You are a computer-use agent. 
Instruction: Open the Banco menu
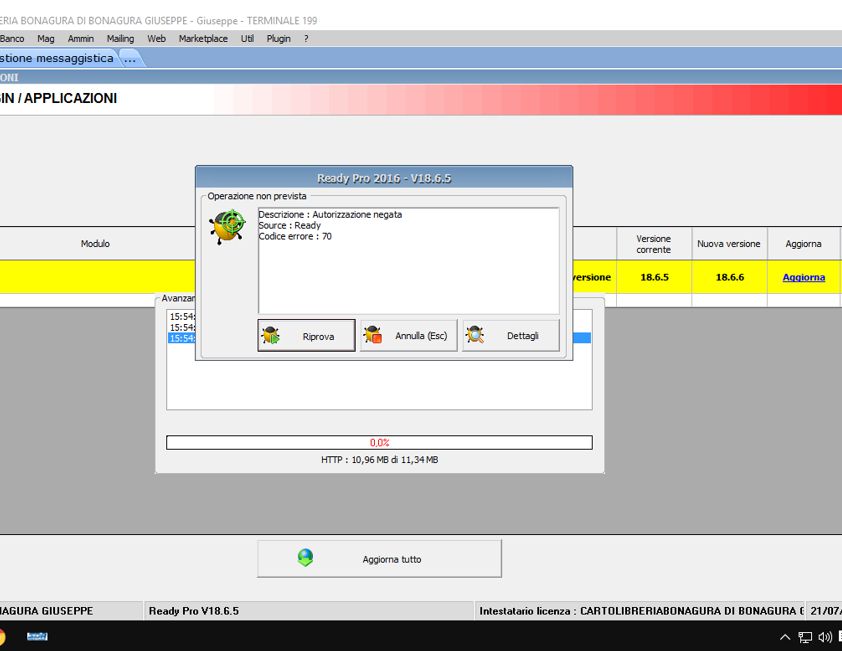click(12, 39)
